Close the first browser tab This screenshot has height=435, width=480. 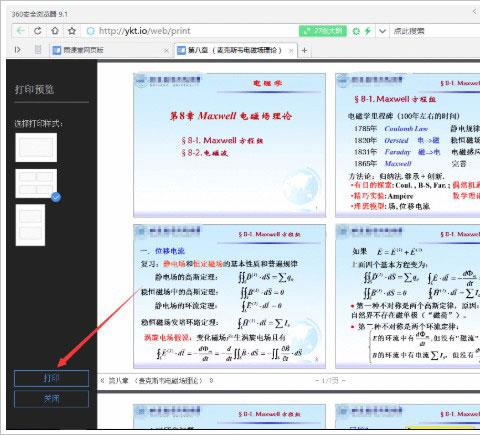[166, 51]
